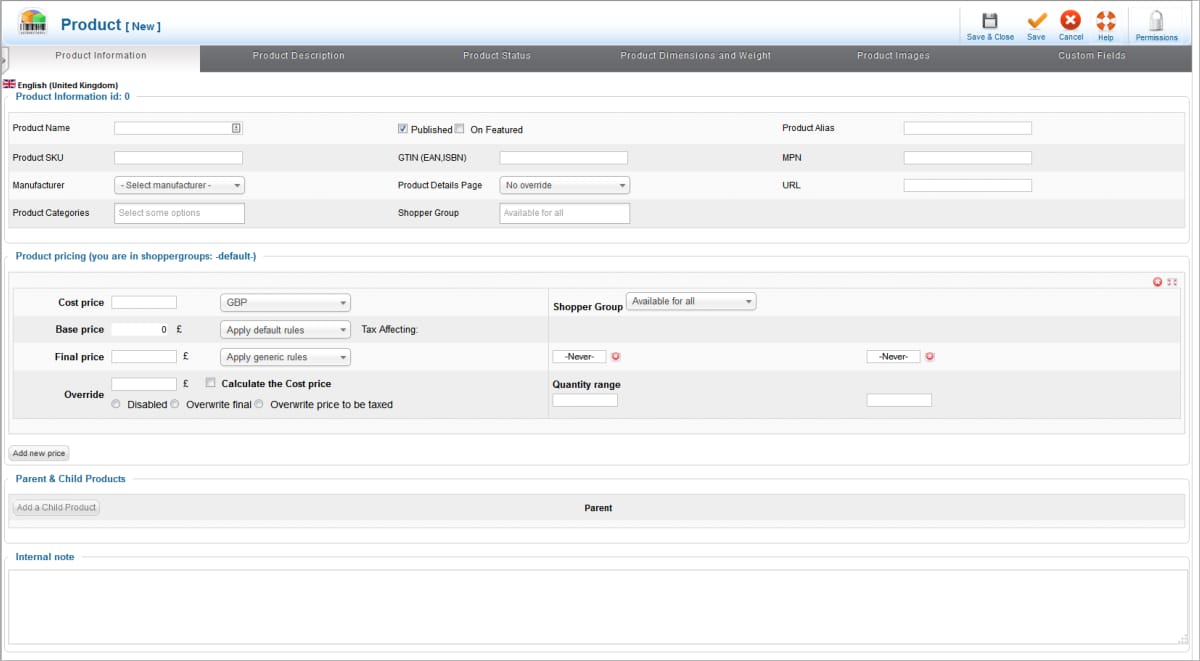Switch to the Product Description tab
The width and height of the screenshot is (1200, 661).
[298, 57]
